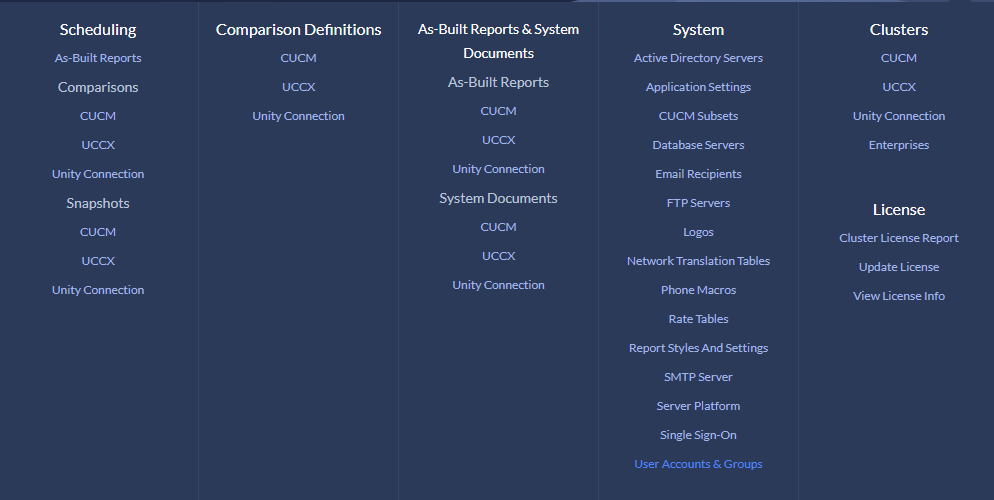Open CUCM under Scheduling Comparisons
Image resolution: width=994 pixels, height=500 pixels.
tap(98, 116)
